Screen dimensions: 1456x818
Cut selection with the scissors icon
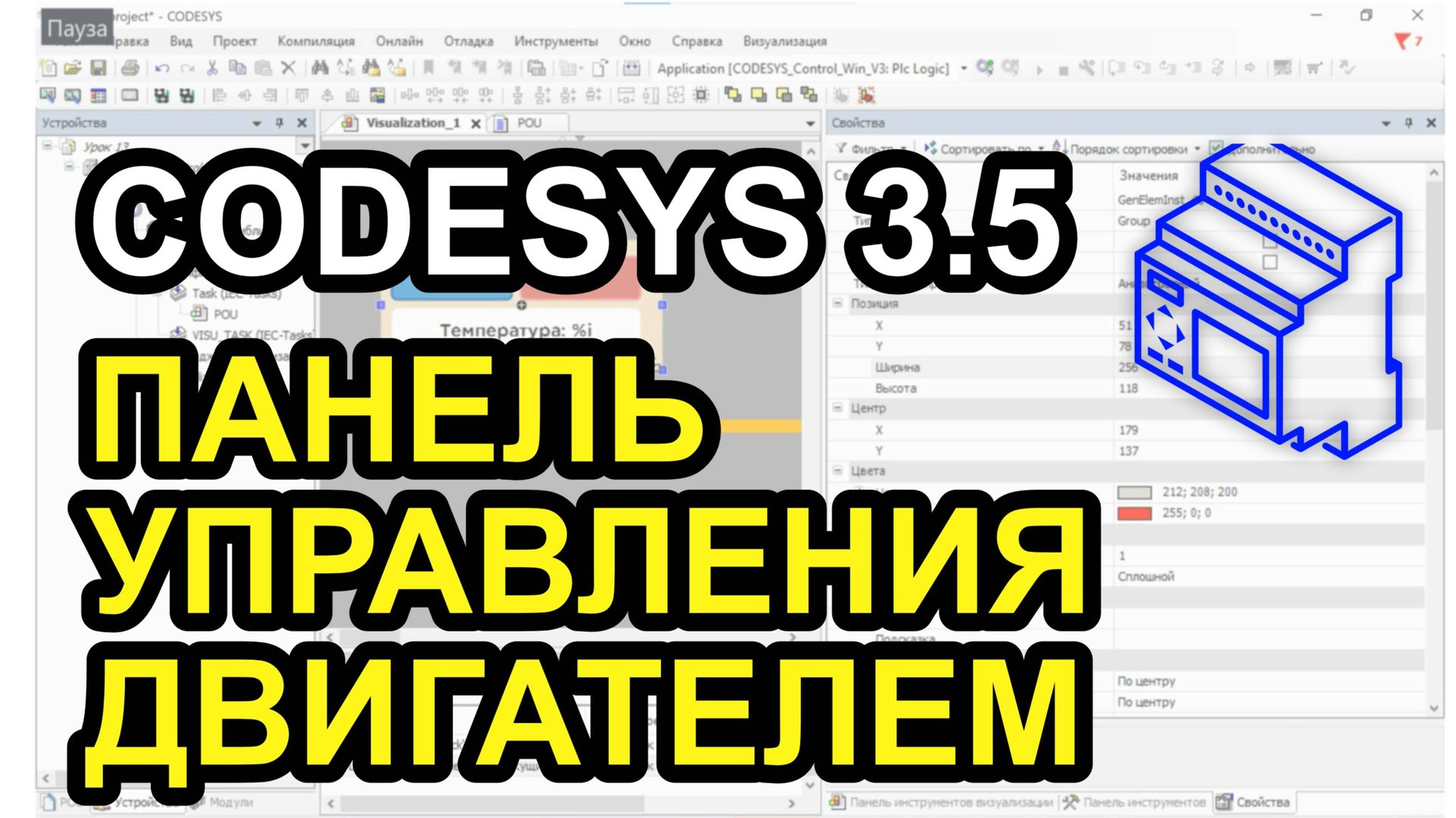point(212,68)
